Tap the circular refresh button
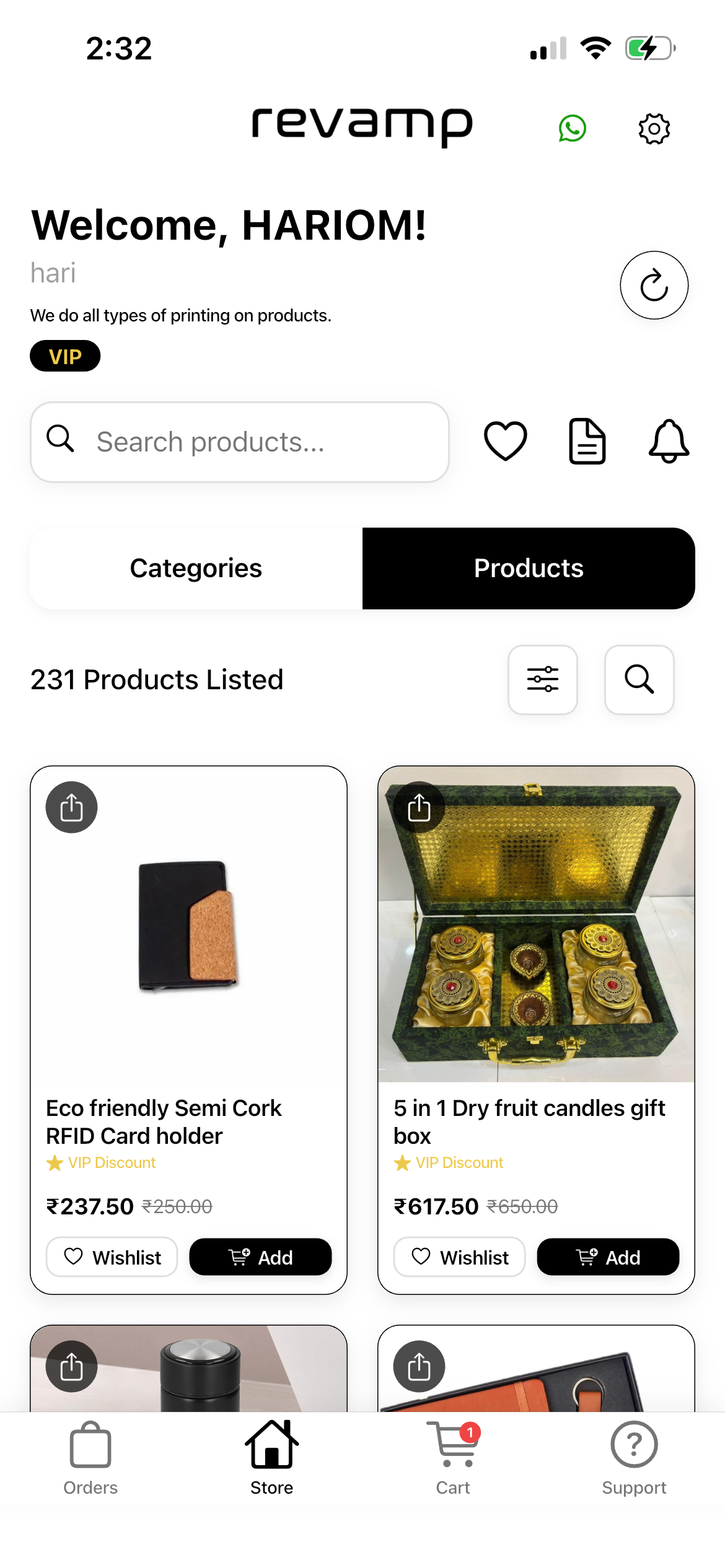 click(654, 285)
